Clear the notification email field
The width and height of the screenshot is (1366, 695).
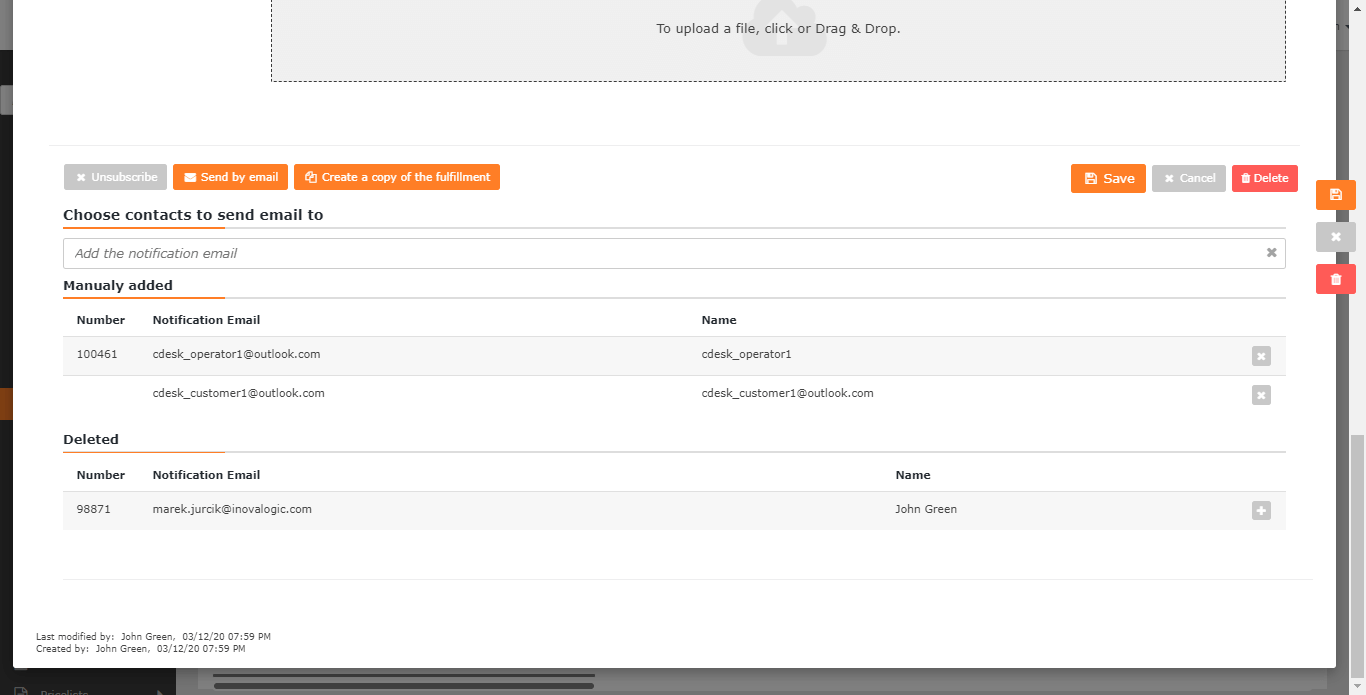[x=1272, y=253]
